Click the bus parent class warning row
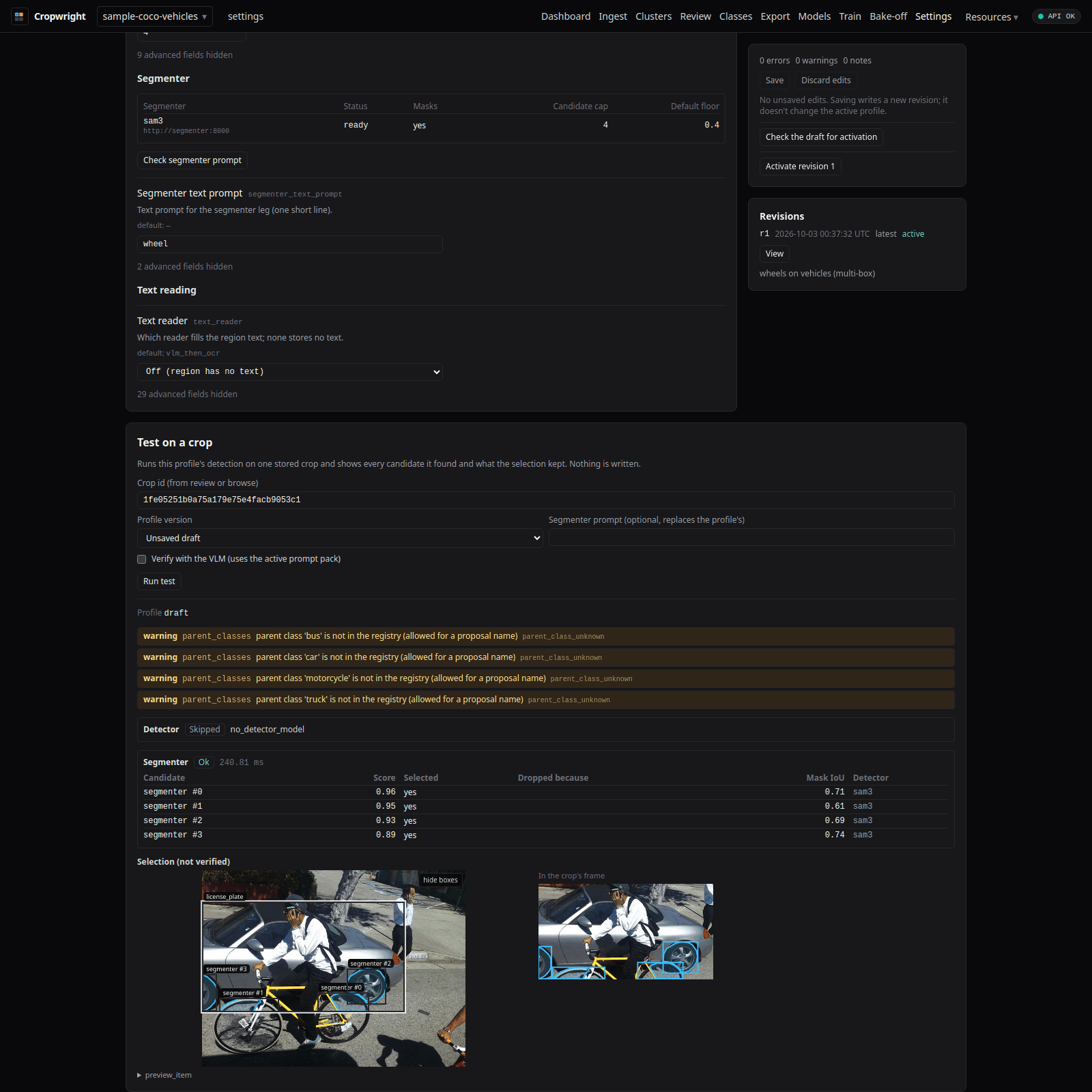This screenshot has width=1092, height=1092. pyautogui.click(x=545, y=637)
